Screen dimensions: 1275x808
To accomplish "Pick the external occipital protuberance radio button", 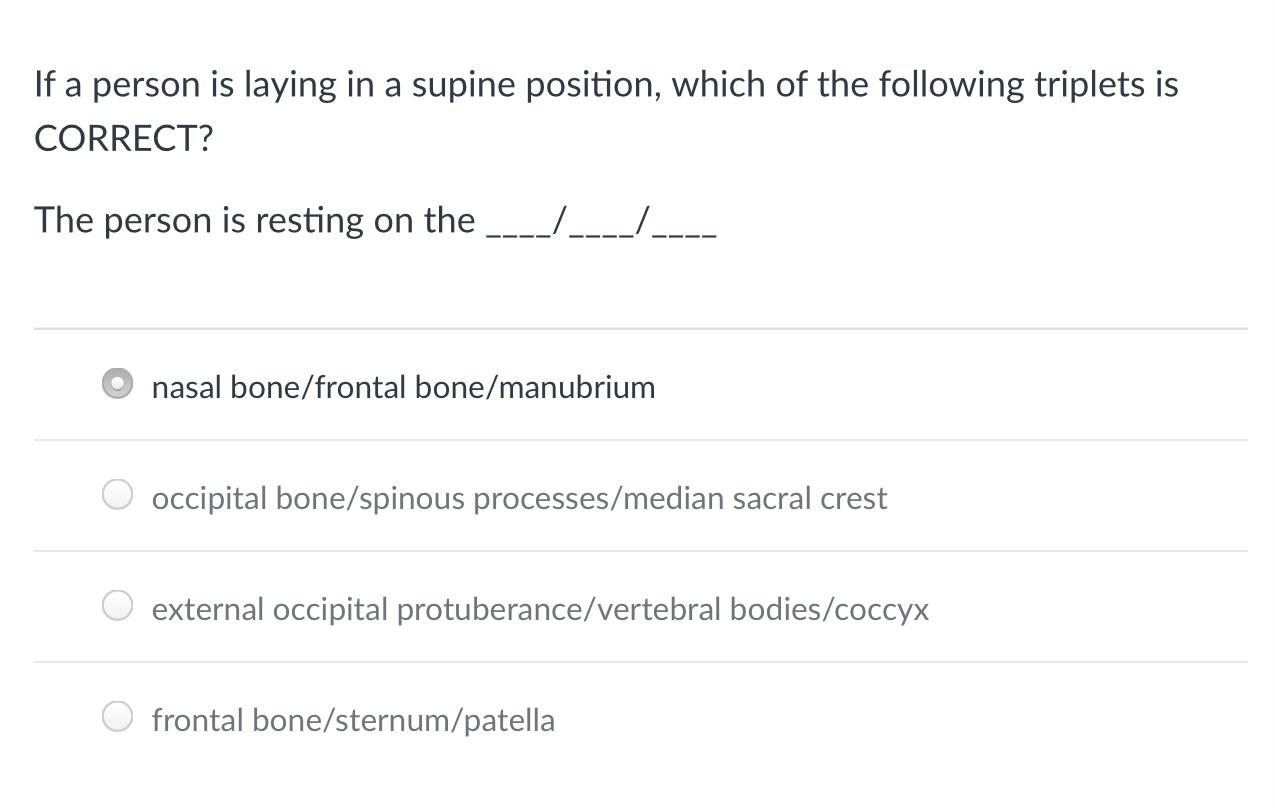I will [118, 606].
